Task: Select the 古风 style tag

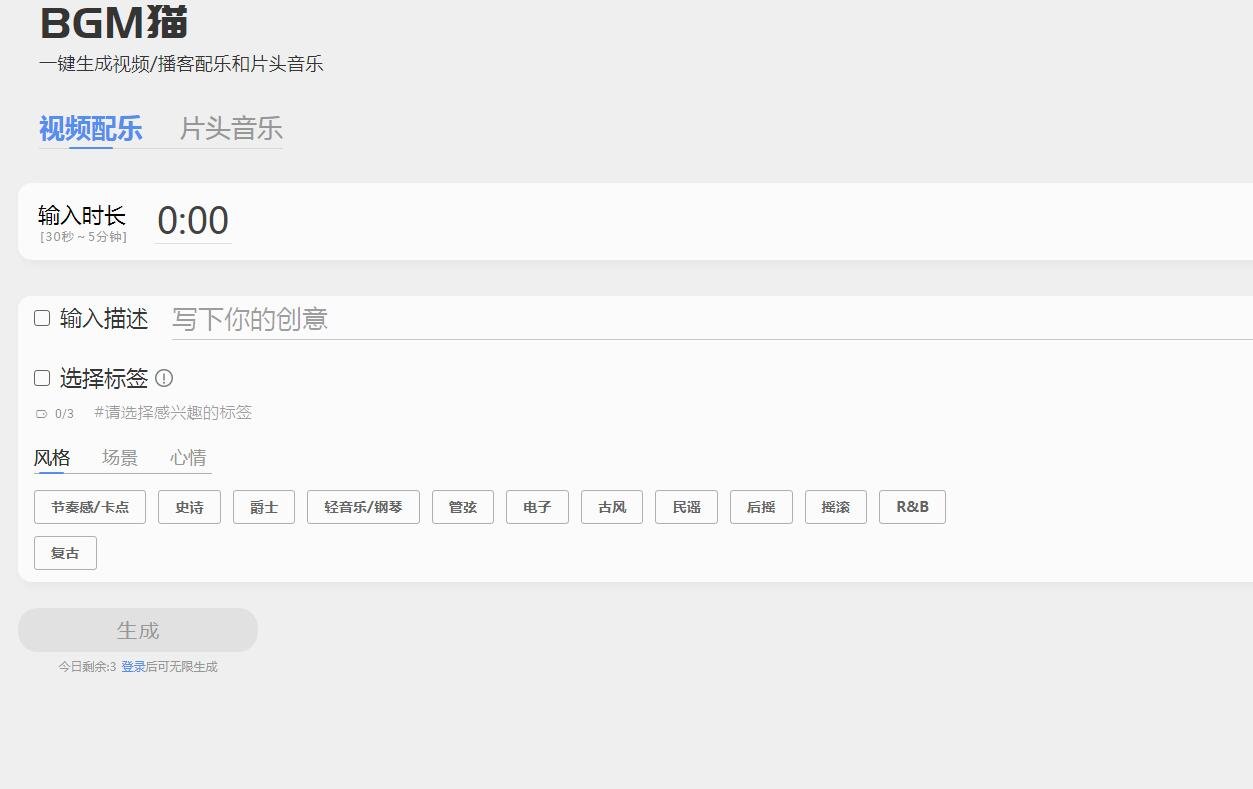Action: (612, 507)
